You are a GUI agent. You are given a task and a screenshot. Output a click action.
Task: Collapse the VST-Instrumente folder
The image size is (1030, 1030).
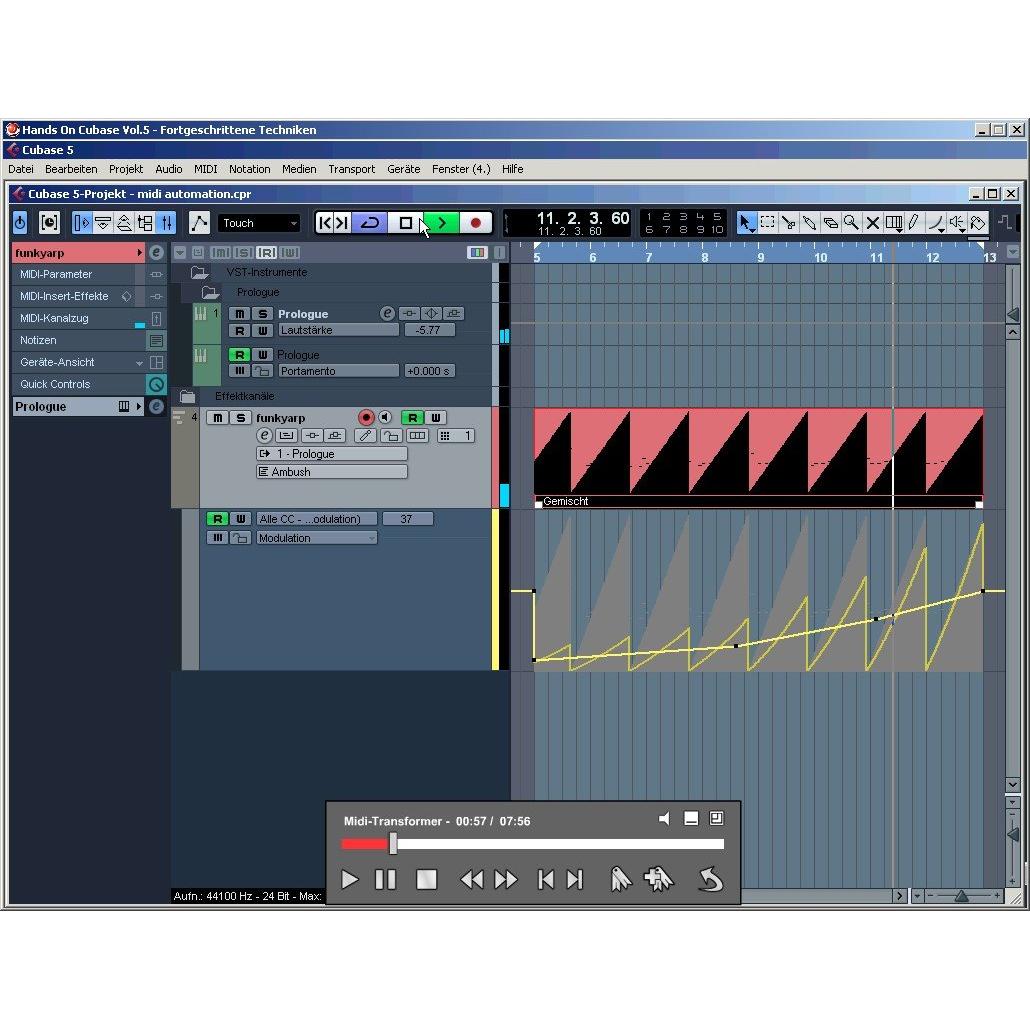pyautogui.click(x=198, y=273)
